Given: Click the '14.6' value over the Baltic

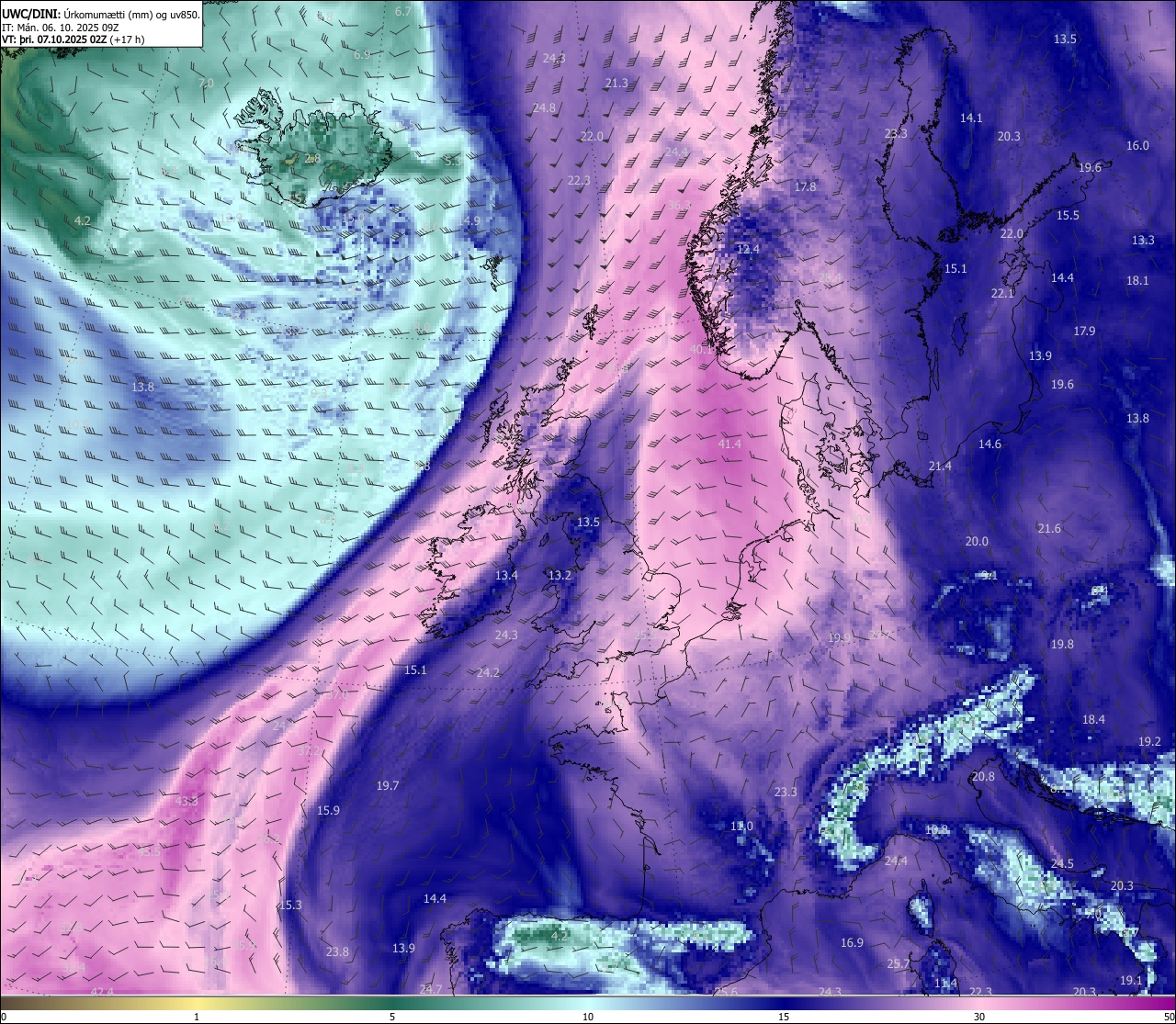Looking at the screenshot, I should (x=989, y=444).
